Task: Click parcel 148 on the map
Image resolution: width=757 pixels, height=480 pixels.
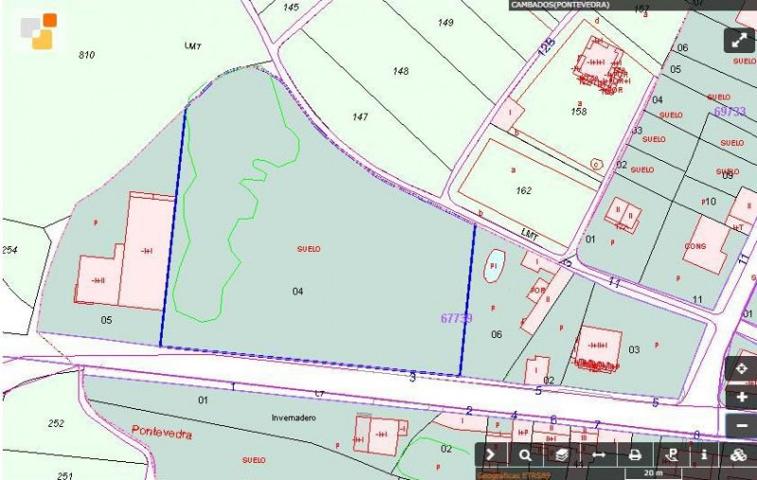Action: (x=400, y=72)
